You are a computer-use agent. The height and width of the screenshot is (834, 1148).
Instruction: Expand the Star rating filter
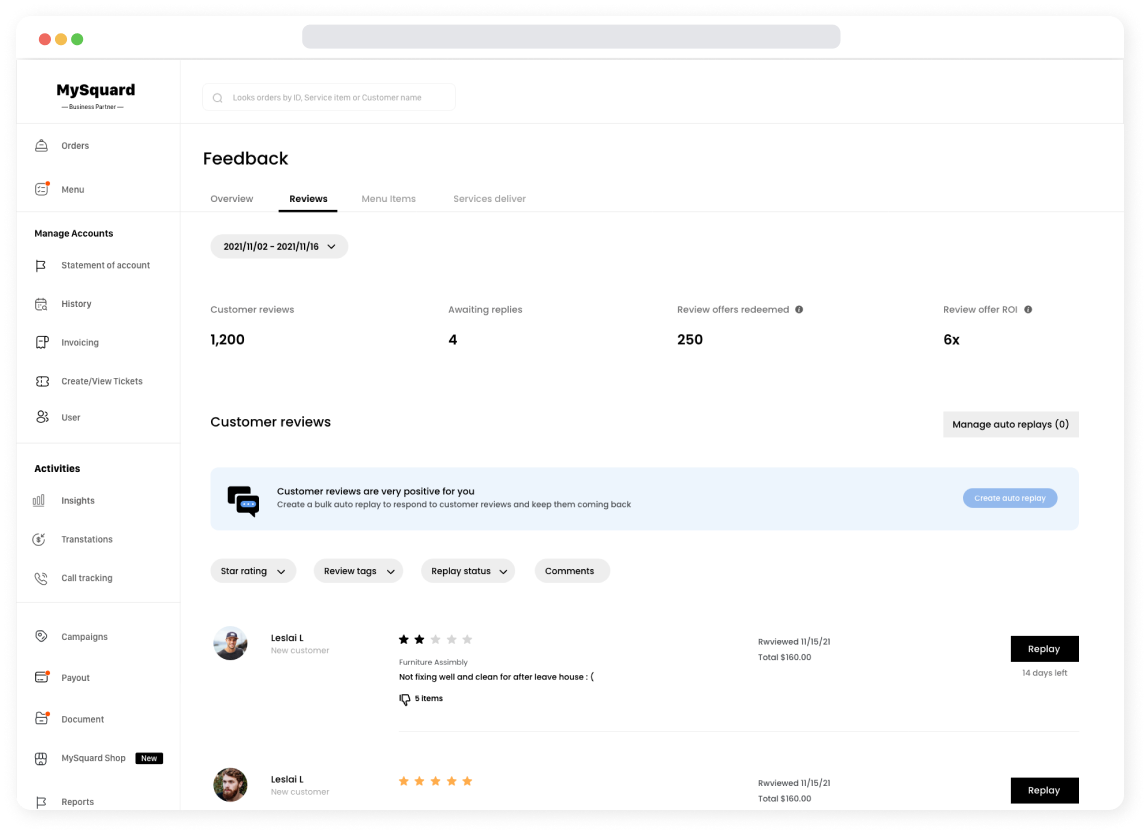(x=253, y=571)
